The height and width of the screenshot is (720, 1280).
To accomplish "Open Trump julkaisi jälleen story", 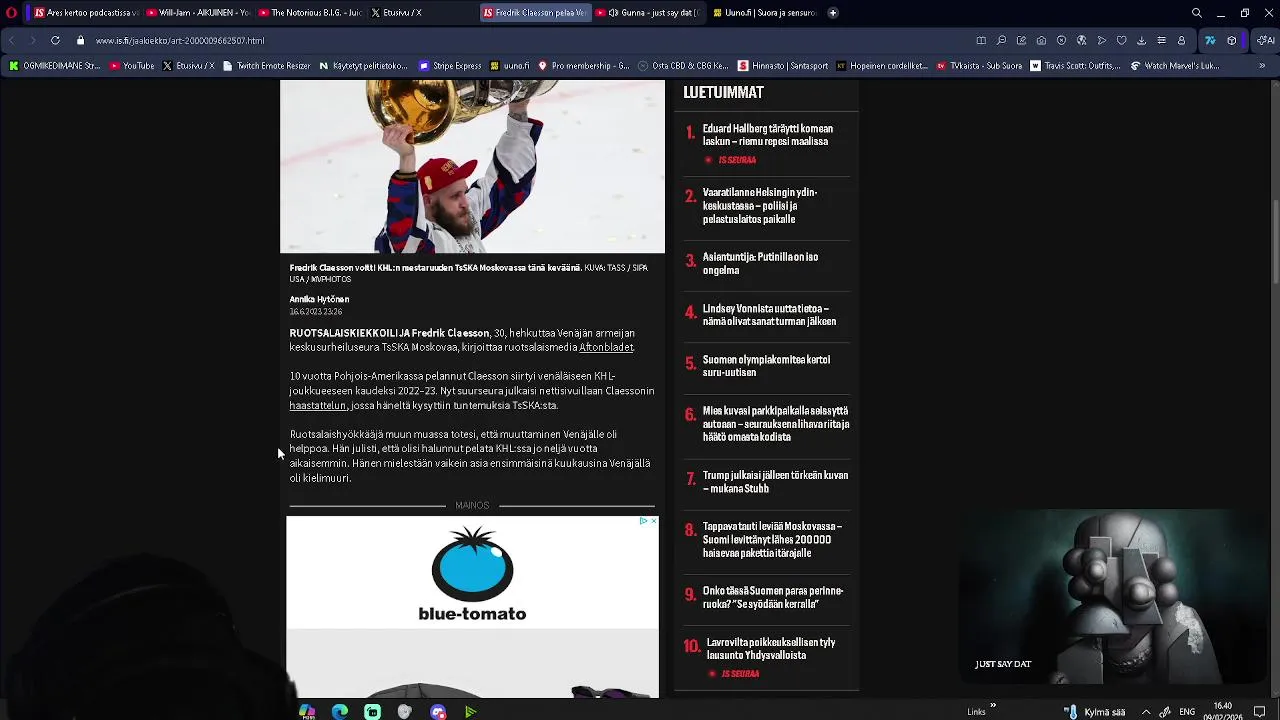I will coord(775,481).
